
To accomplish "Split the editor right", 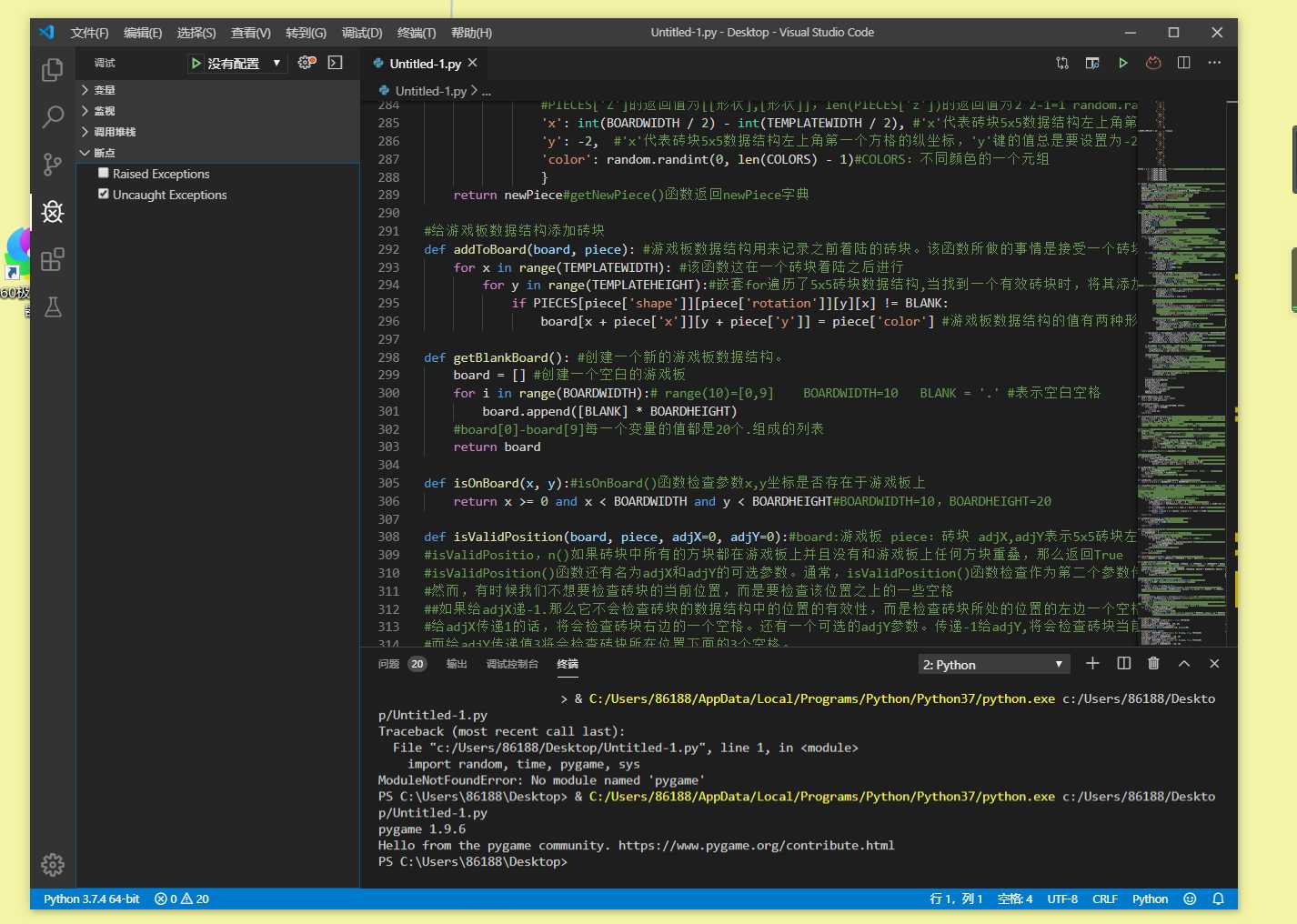I will 1183,63.
